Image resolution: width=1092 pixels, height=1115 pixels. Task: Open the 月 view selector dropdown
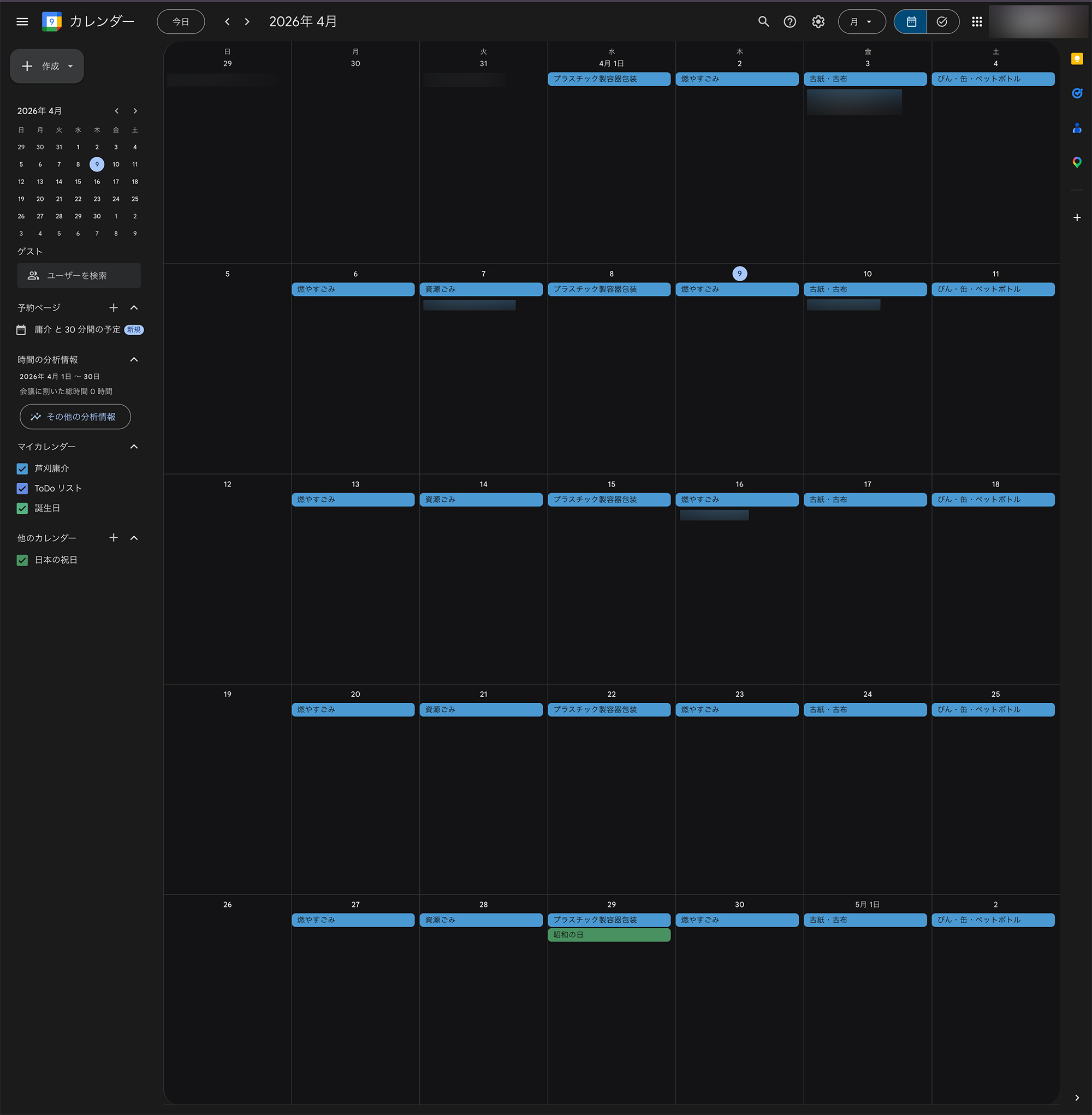[861, 22]
